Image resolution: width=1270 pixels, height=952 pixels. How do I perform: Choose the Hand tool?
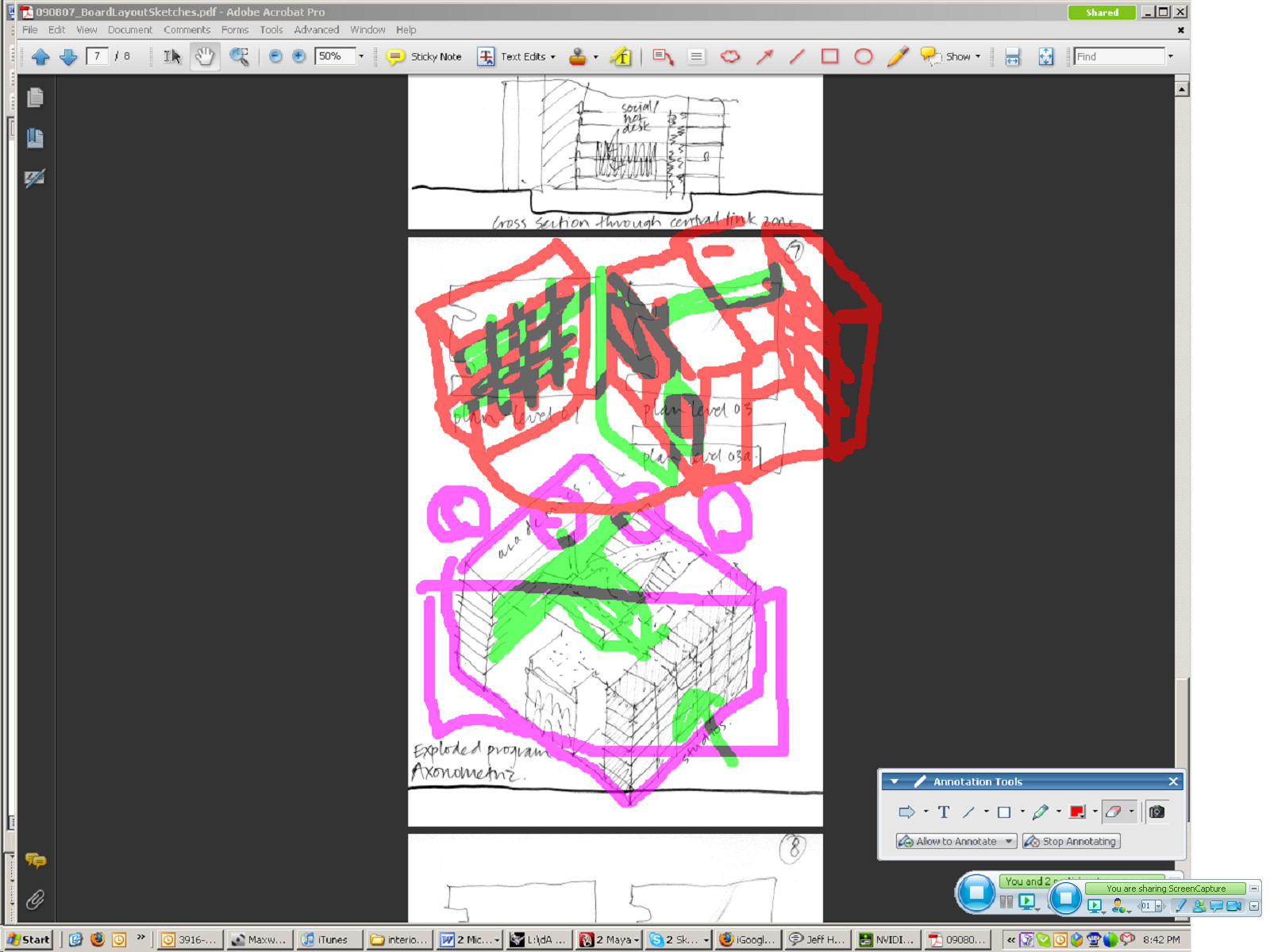point(205,56)
